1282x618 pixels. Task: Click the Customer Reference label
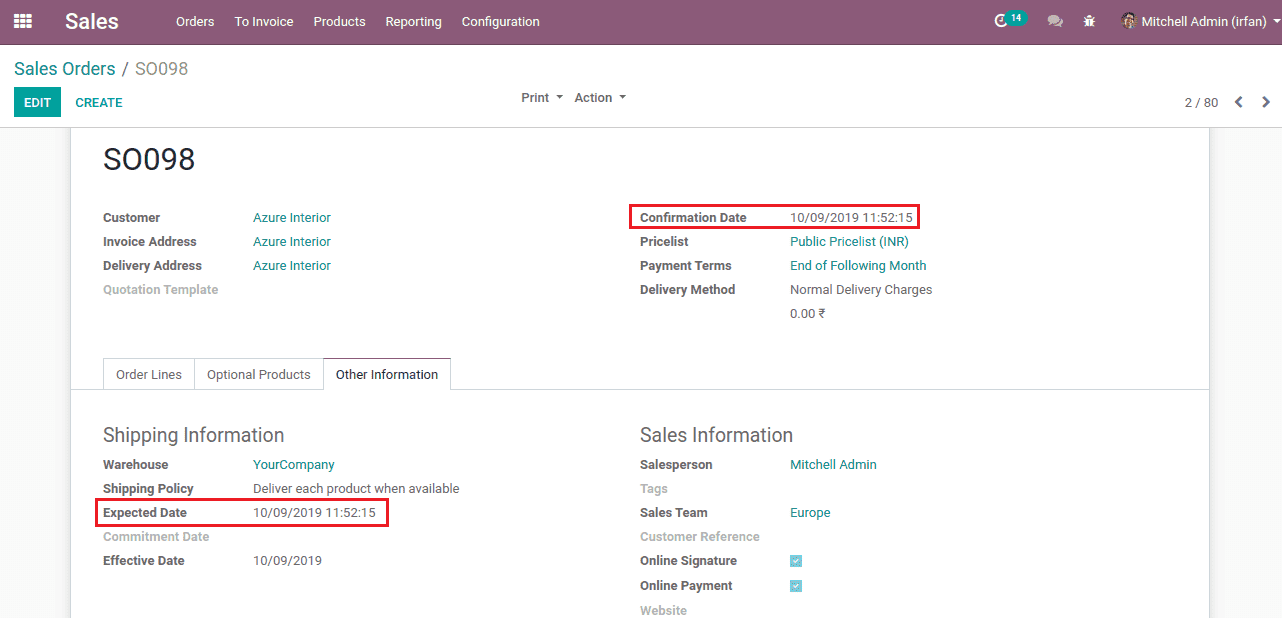tap(700, 537)
